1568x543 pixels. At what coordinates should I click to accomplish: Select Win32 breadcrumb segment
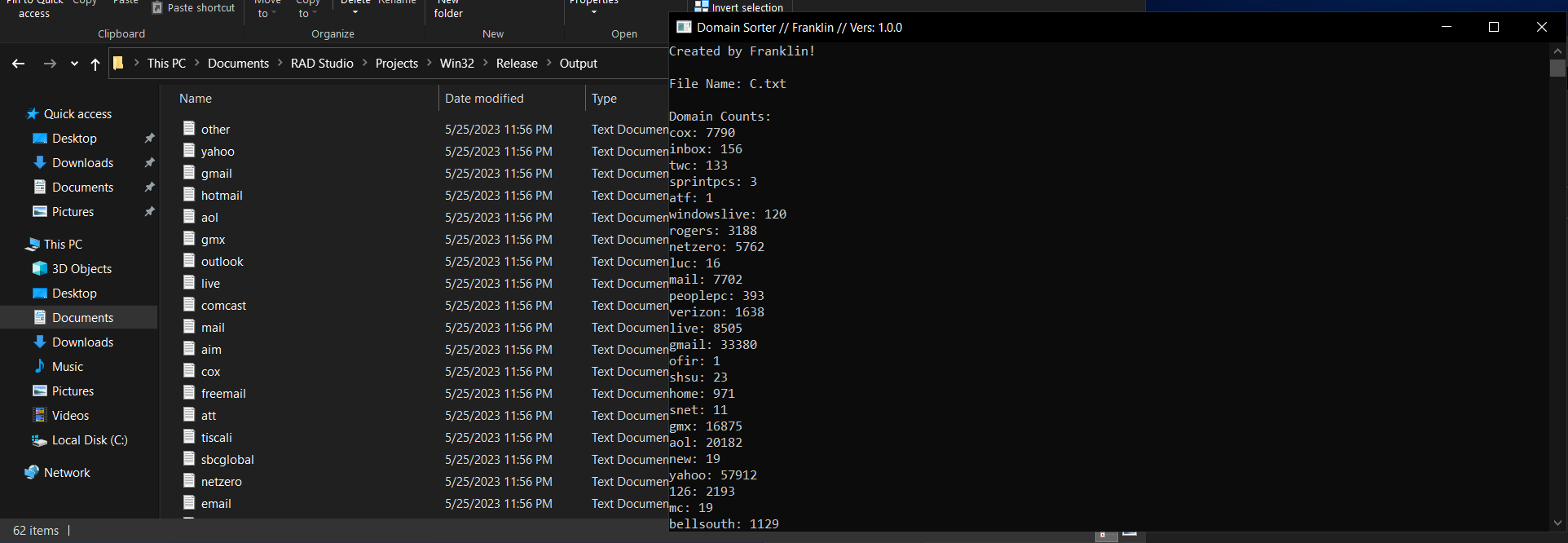[x=456, y=64]
